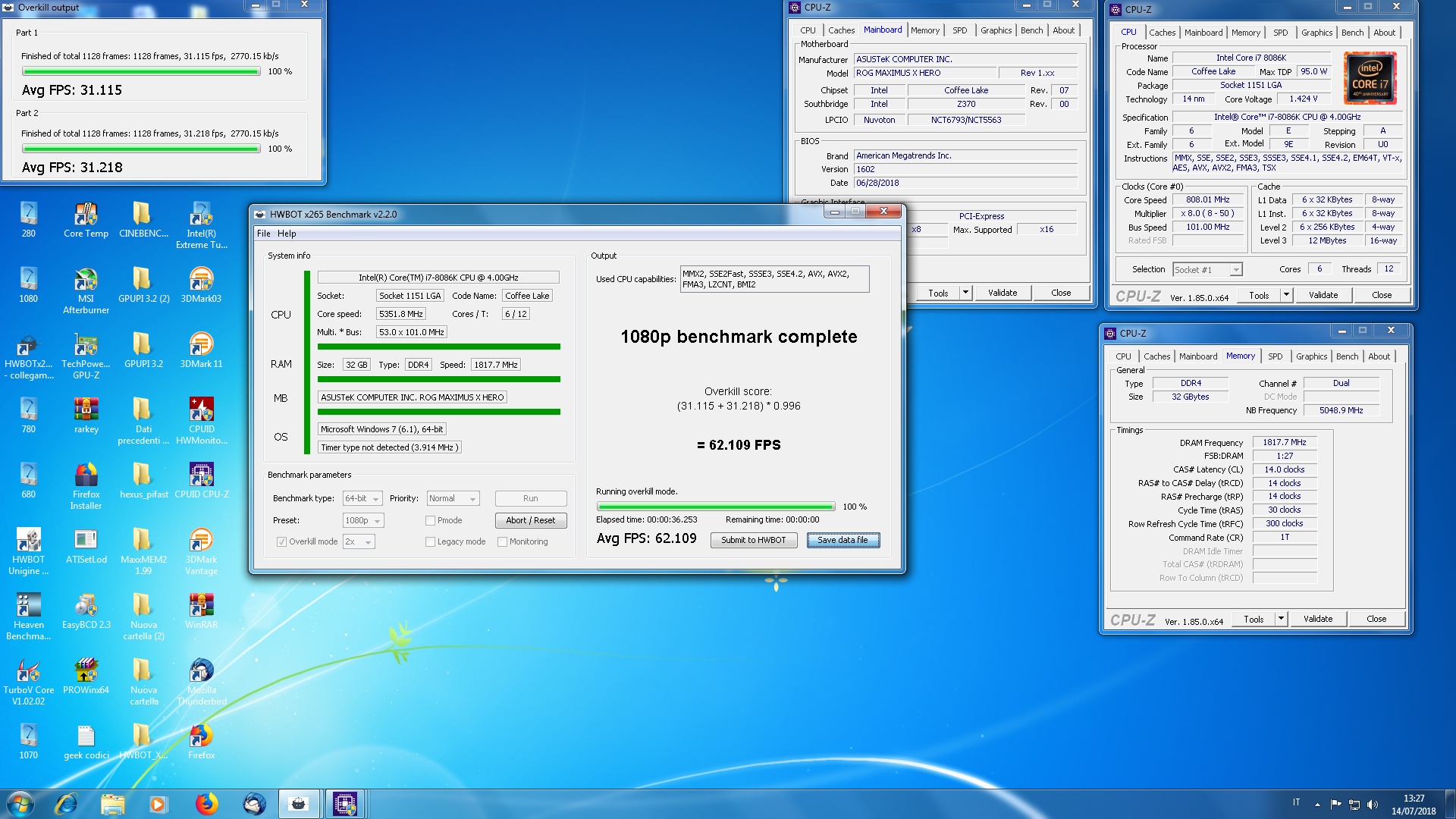Switch to Graphics tab in CPU-Z Mainboard window

click(x=996, y=30)
